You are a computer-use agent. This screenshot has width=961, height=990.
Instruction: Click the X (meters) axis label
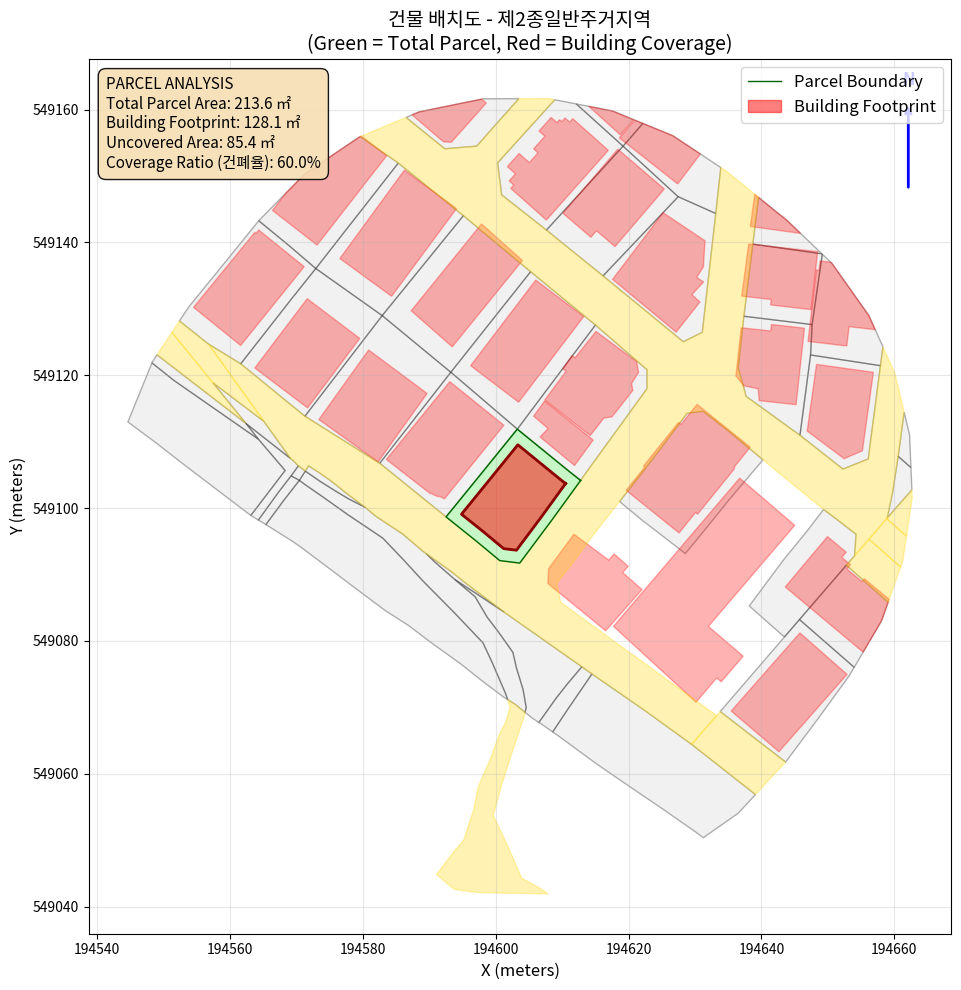[x=519, y=970]
